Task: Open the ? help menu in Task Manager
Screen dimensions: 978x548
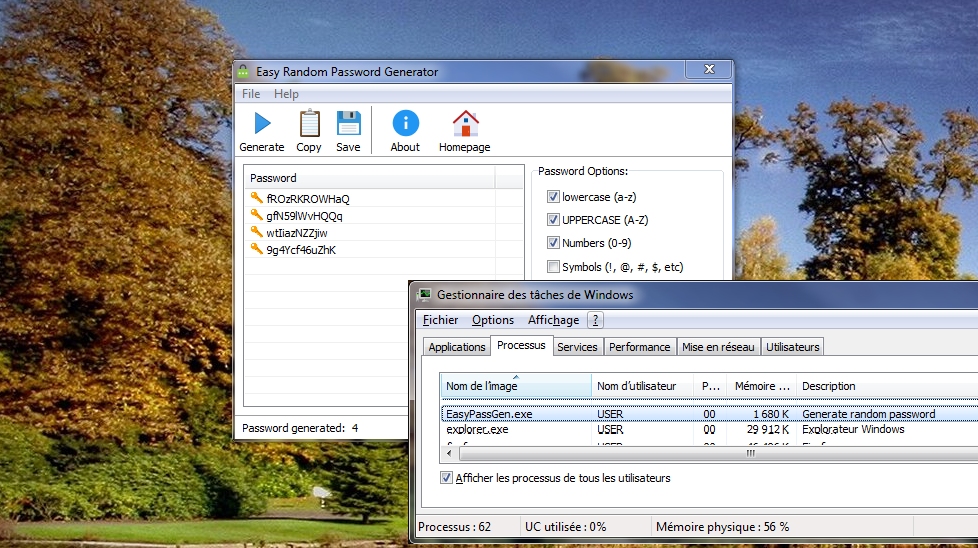Action: 595,320
